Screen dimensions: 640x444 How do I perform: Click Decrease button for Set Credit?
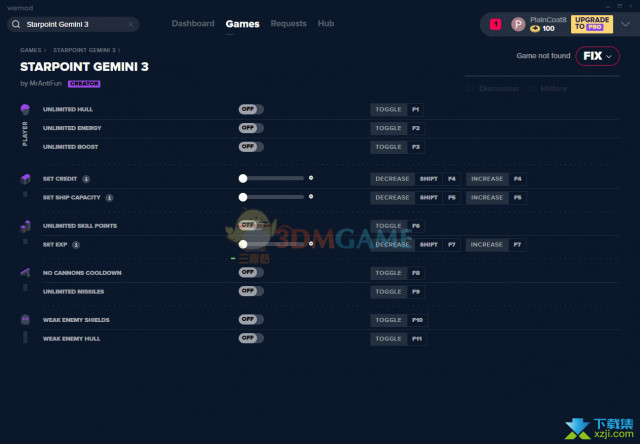coord(392,179)
